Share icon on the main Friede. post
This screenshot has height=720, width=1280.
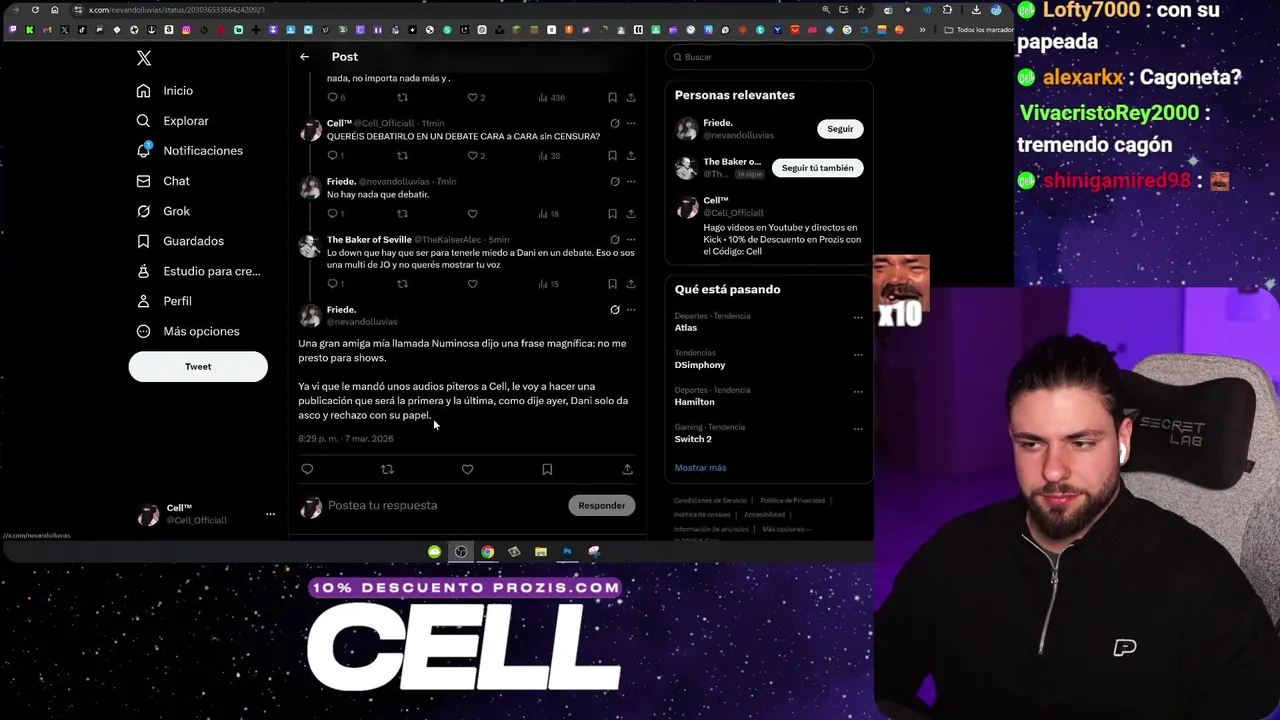pos(627,469)
